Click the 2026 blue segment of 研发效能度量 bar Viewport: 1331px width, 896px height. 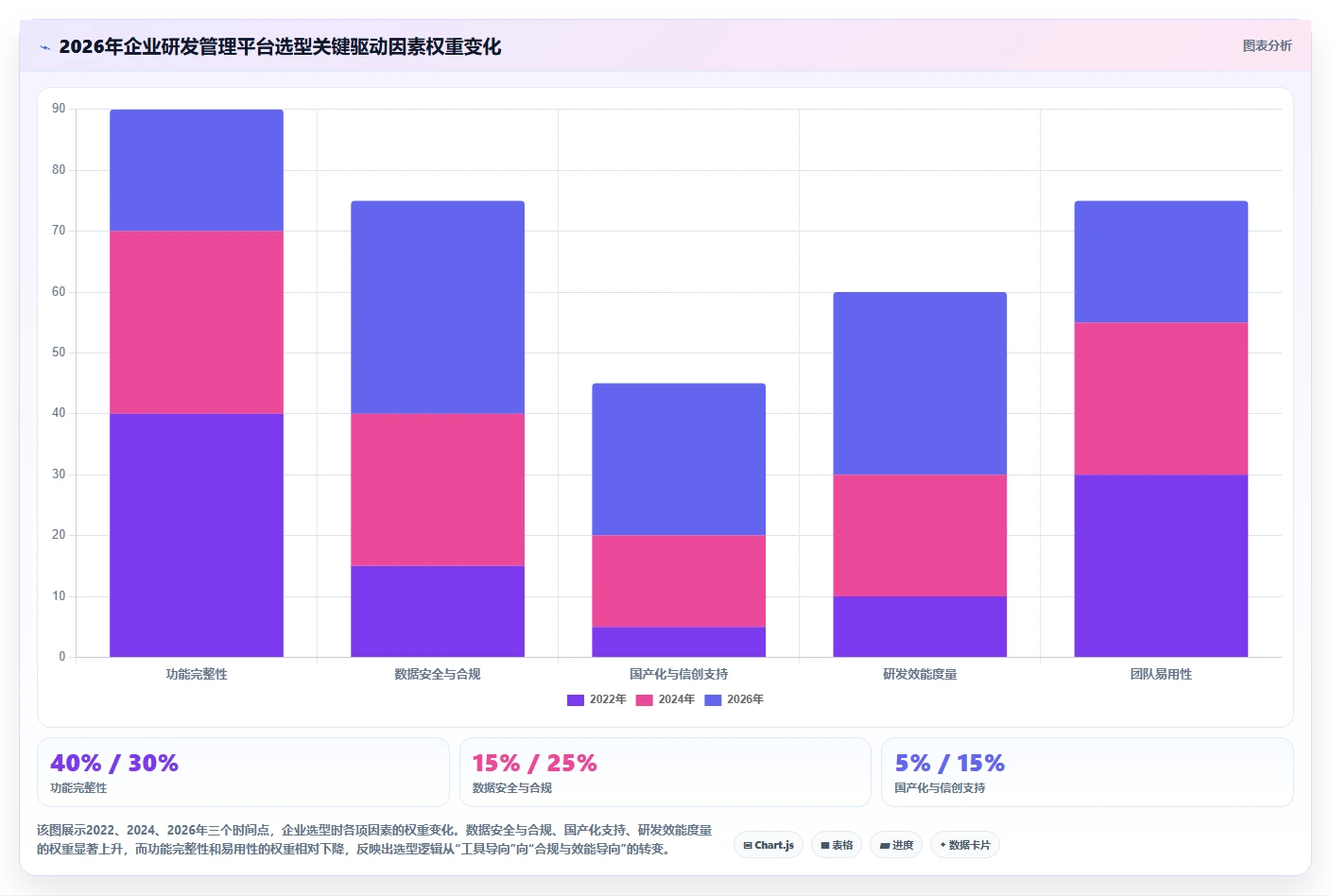tap(920, 383)
